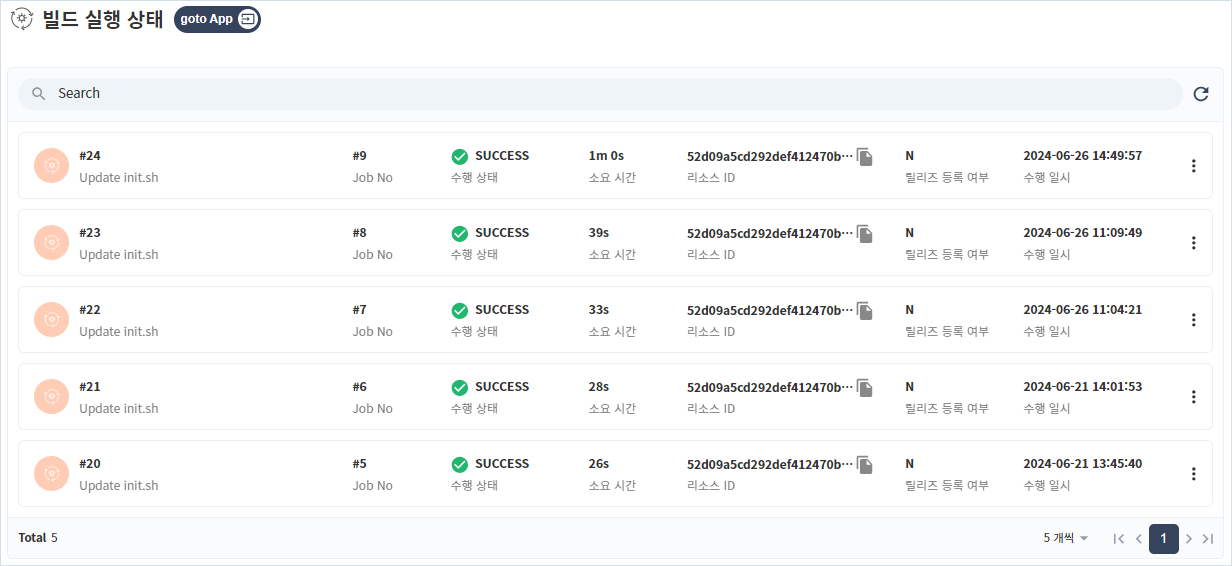The height and width of the screenshot is (566, 1232).
Task: Click the goto App button
Action: pyautogui.click(x=217, y=19)
